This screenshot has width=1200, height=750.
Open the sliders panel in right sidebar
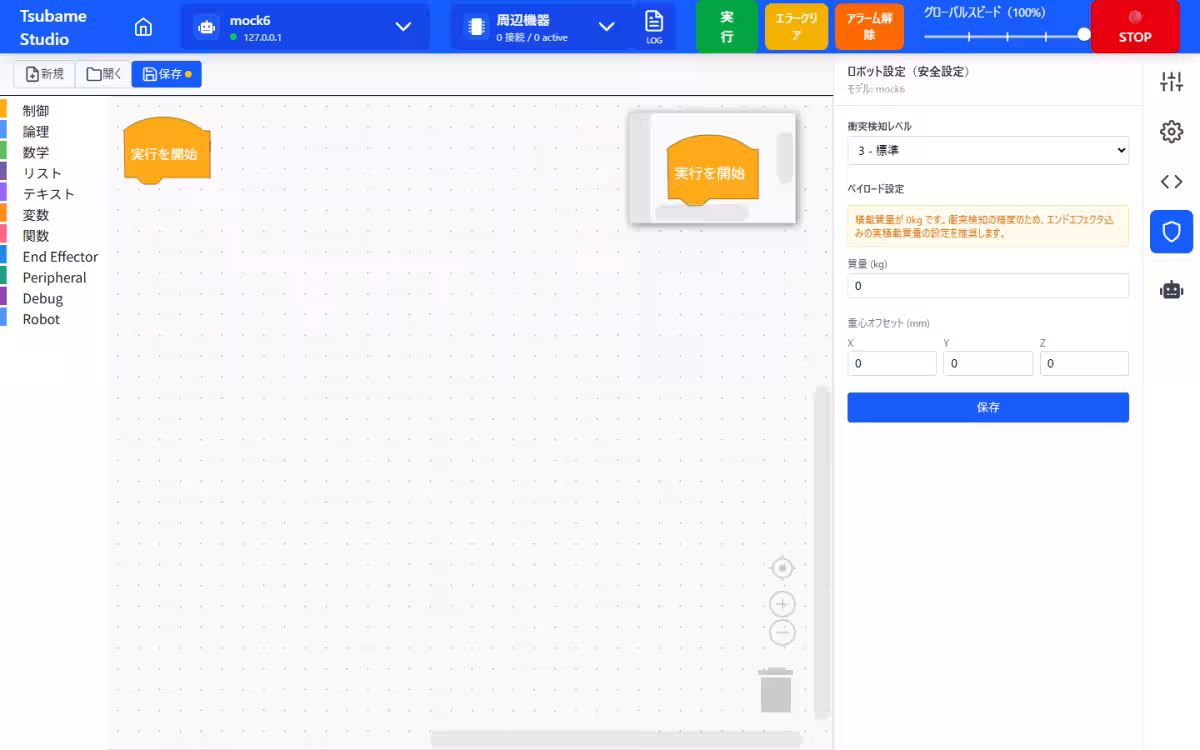1171,82
